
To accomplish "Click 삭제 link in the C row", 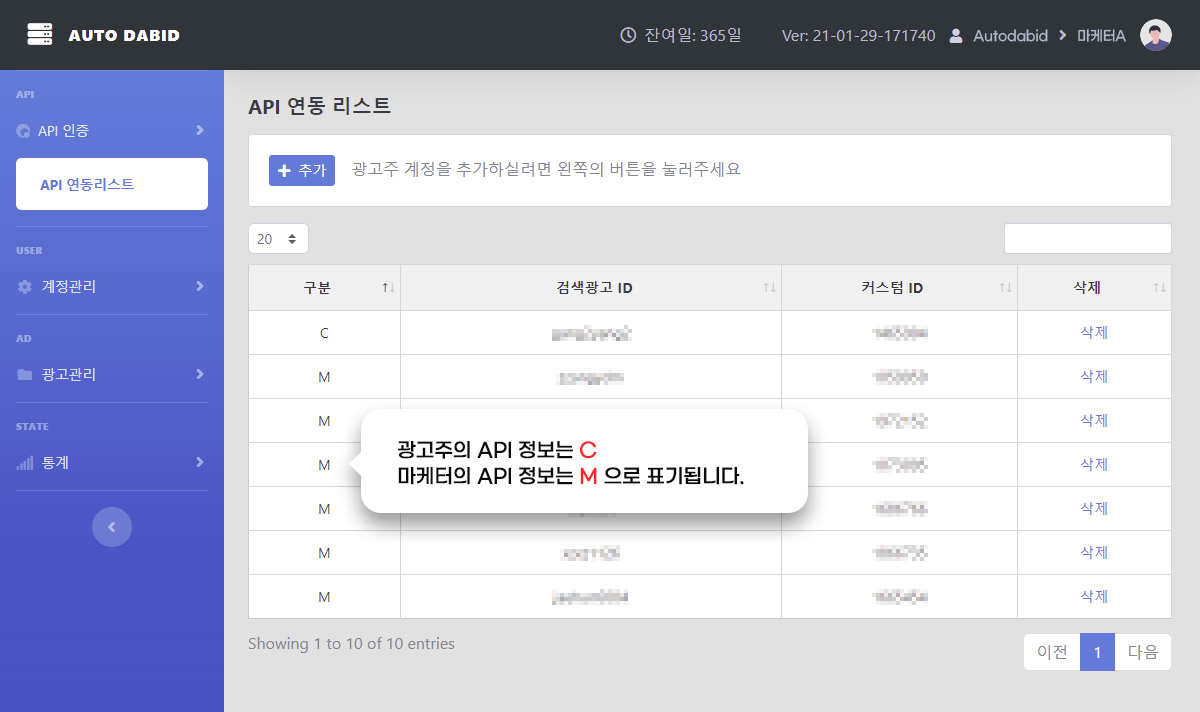I will click(x=1094, y=333).
